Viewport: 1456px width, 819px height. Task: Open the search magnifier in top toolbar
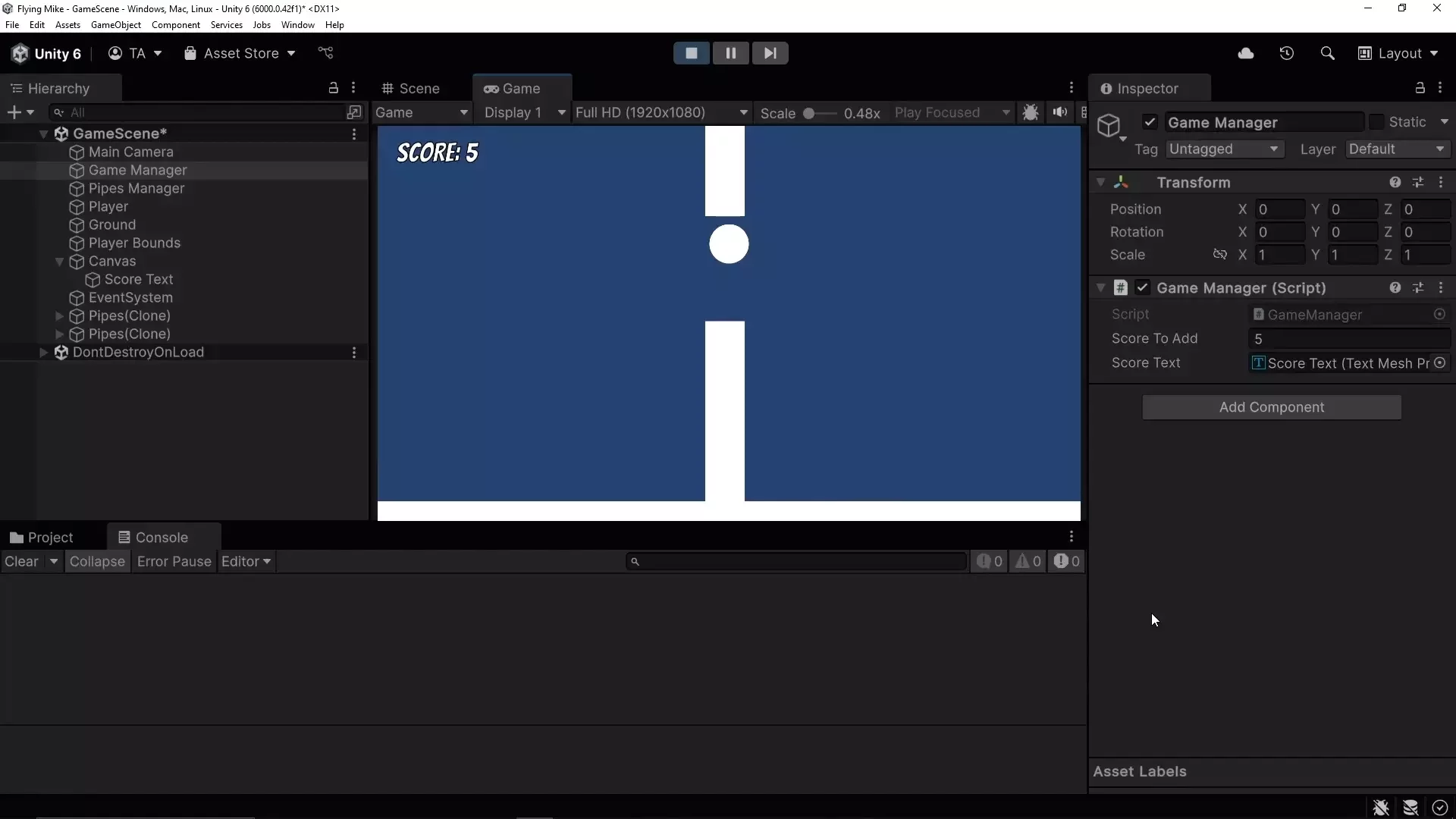click(1328, 53)
